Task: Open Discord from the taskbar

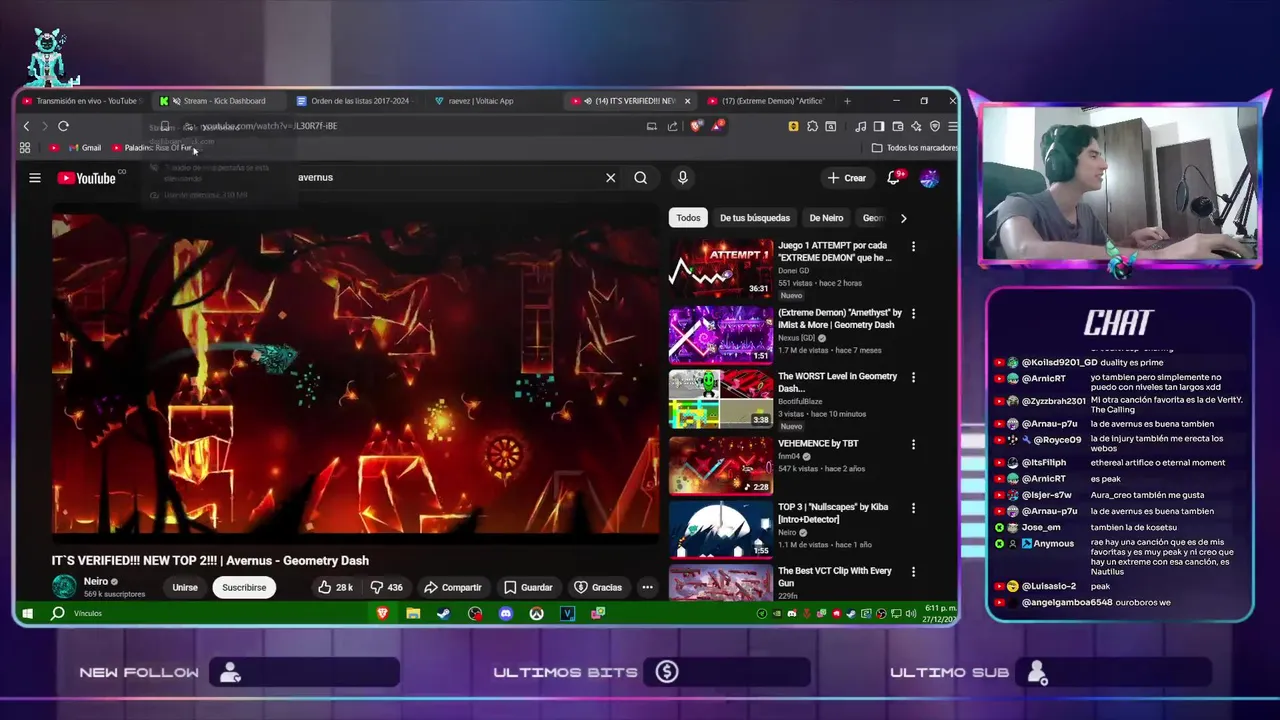Action: point(506,613)
